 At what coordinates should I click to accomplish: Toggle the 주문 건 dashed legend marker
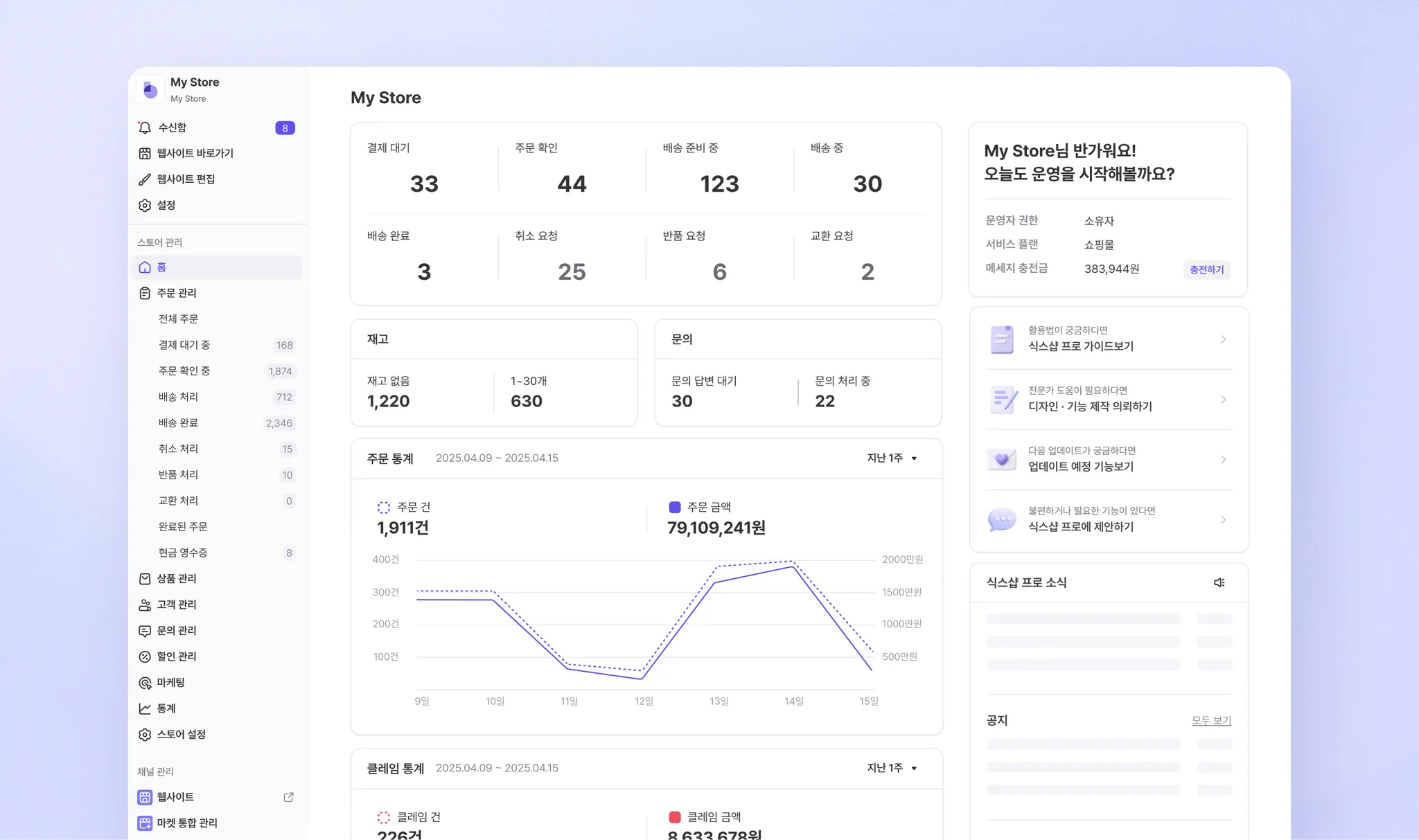click(383, 508)
